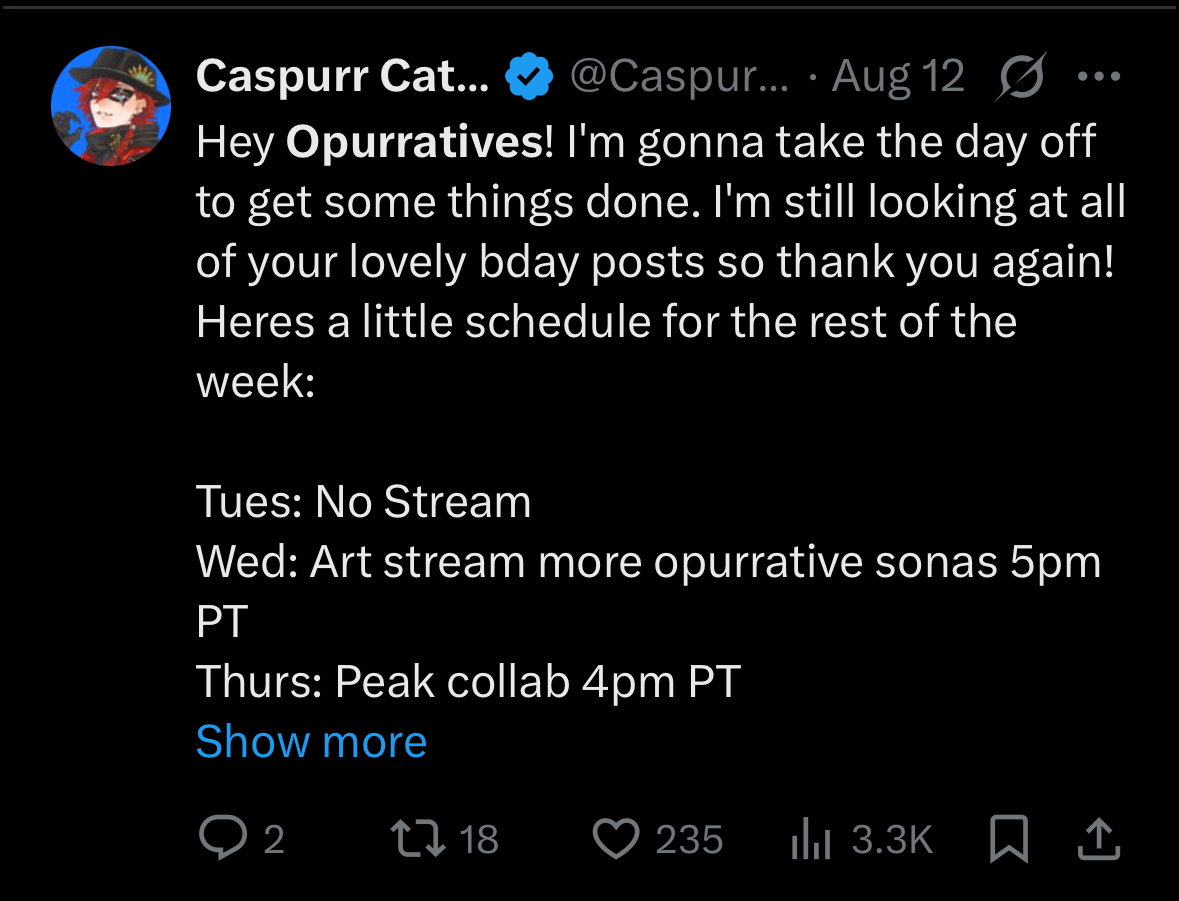Click the repost count of 18

(x=478, y=840)
